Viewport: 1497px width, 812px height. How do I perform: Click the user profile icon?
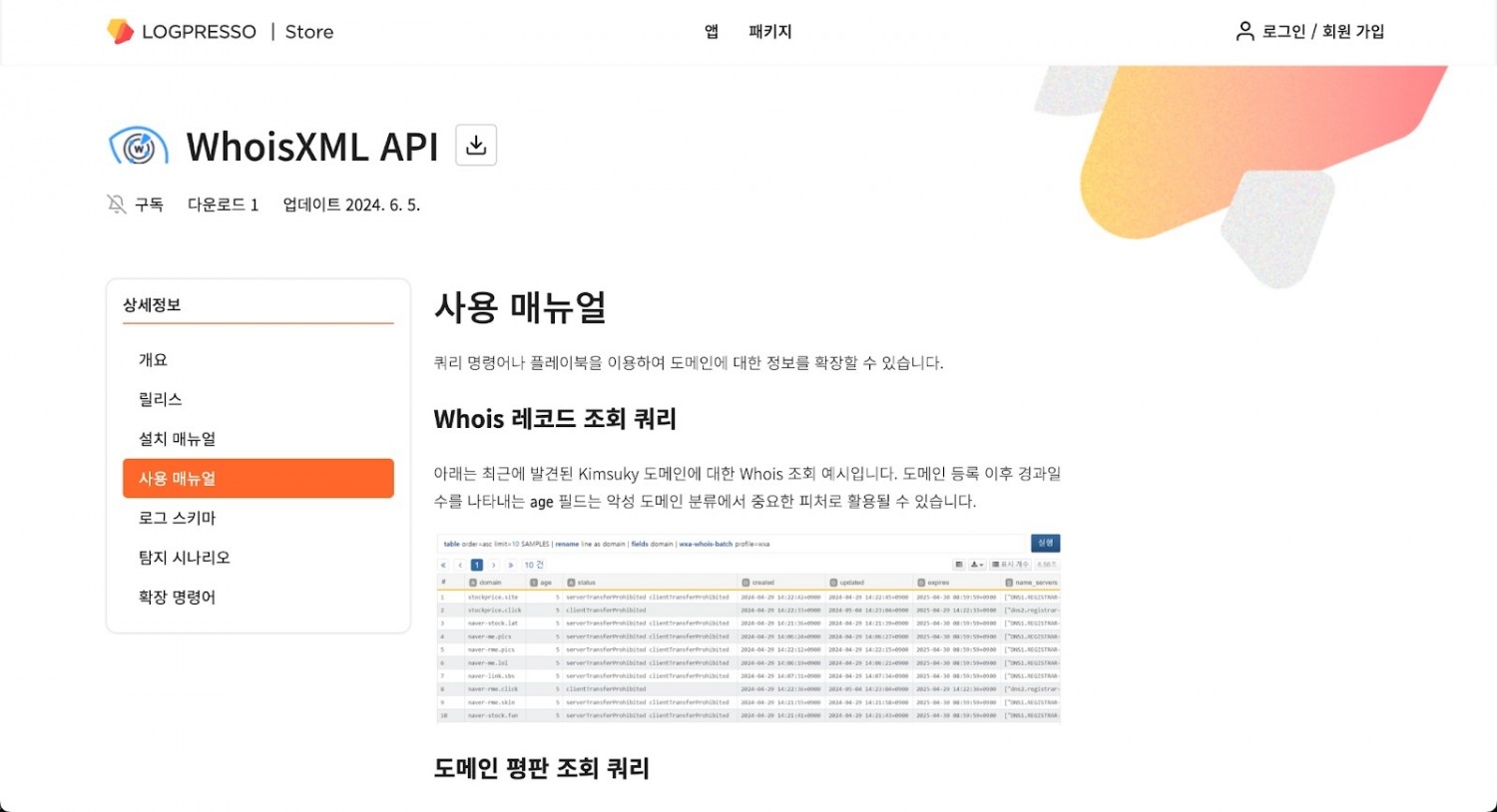[x=1245, y=31]
